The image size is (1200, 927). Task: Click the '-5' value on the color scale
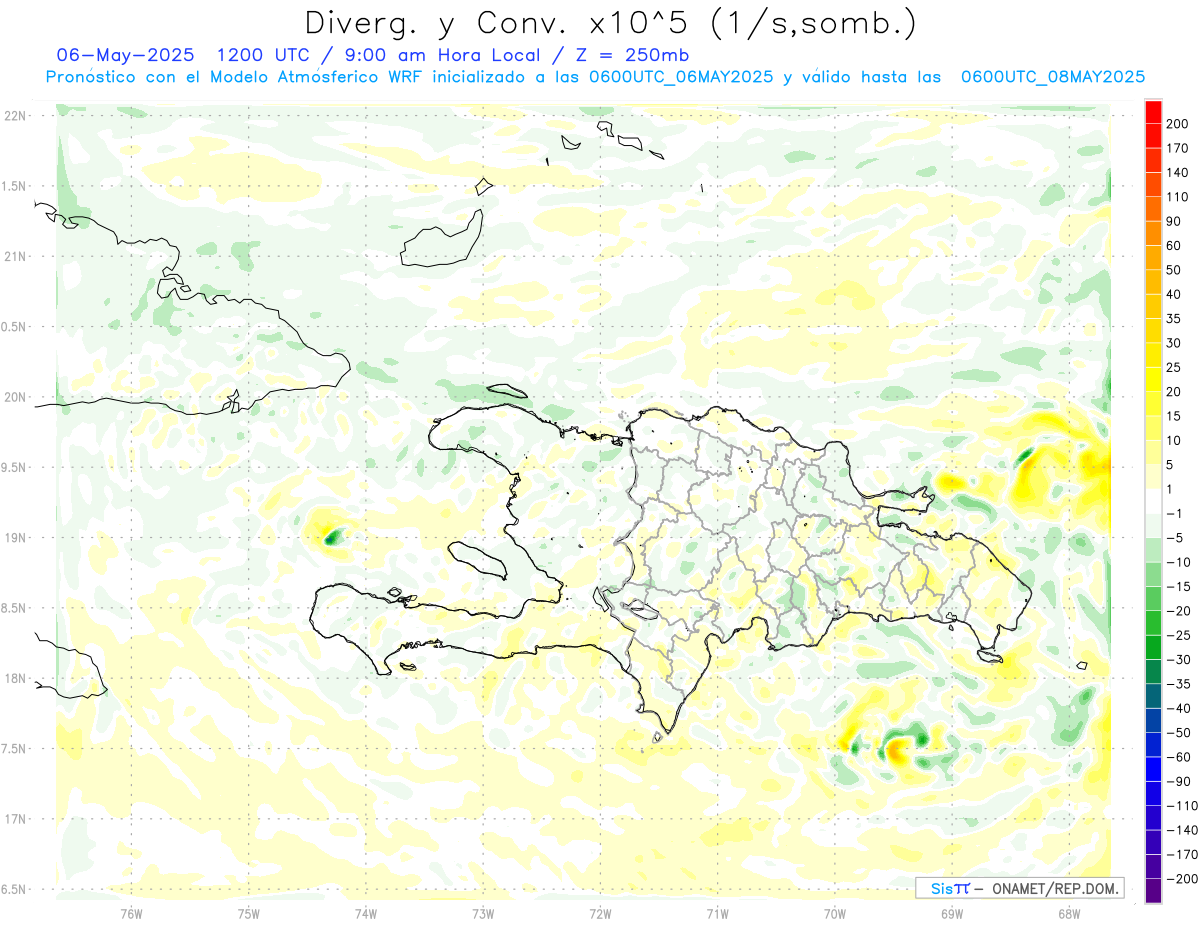coord(1174,538)
